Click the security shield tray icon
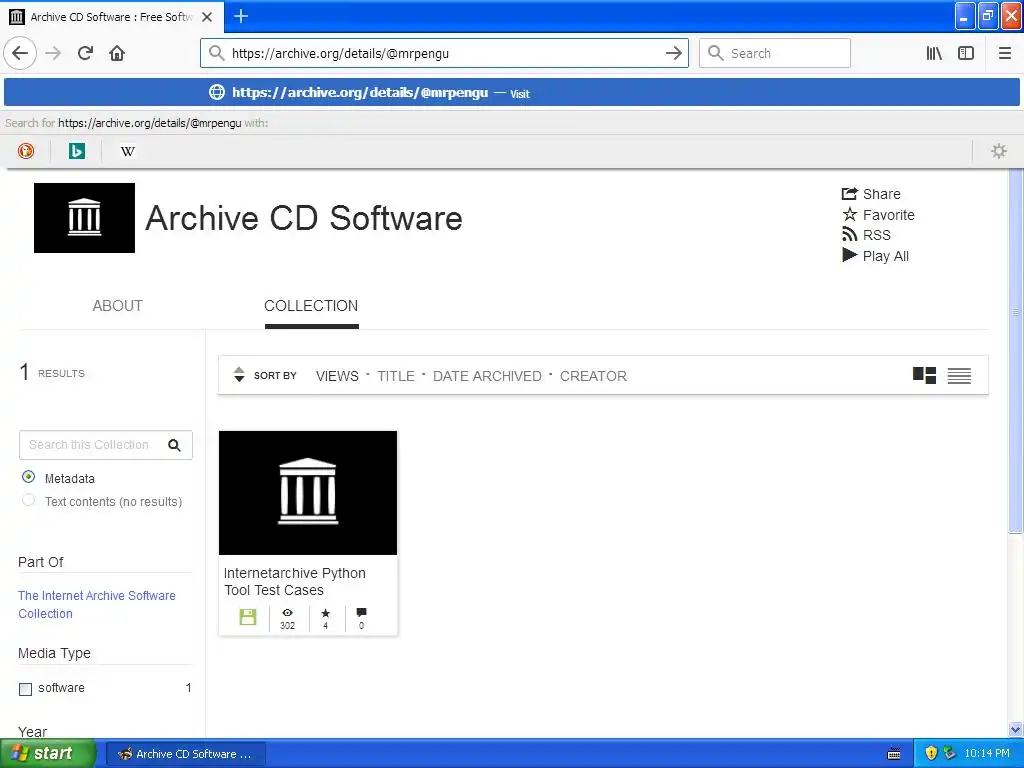This screenshot has width=1024, height=768. 931,753
